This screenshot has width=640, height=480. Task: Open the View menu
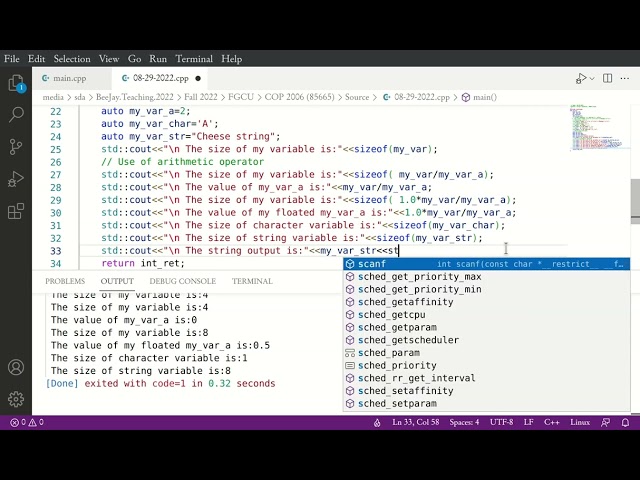tap(109, 59)
